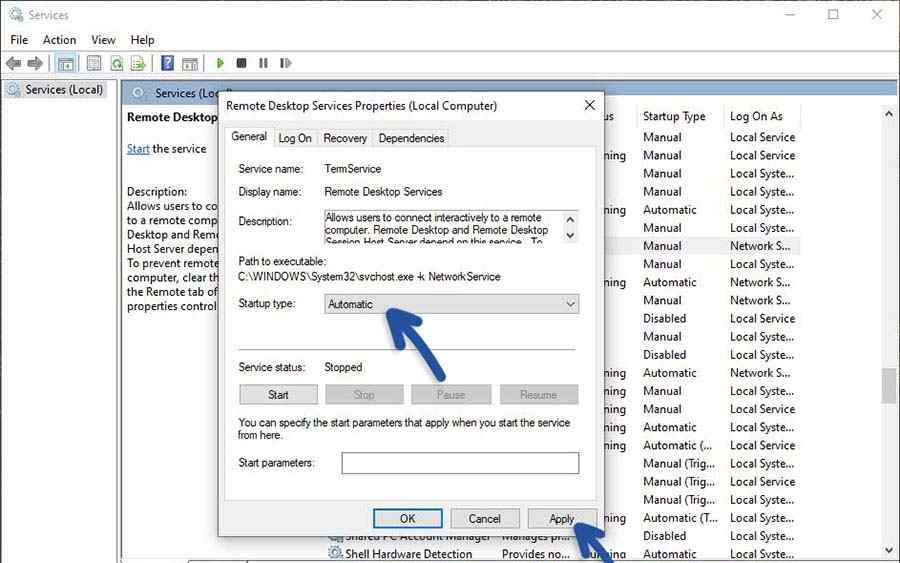900x563 pixels.
Task: Click the 'Start' link for the service
Action: [138, 149]
